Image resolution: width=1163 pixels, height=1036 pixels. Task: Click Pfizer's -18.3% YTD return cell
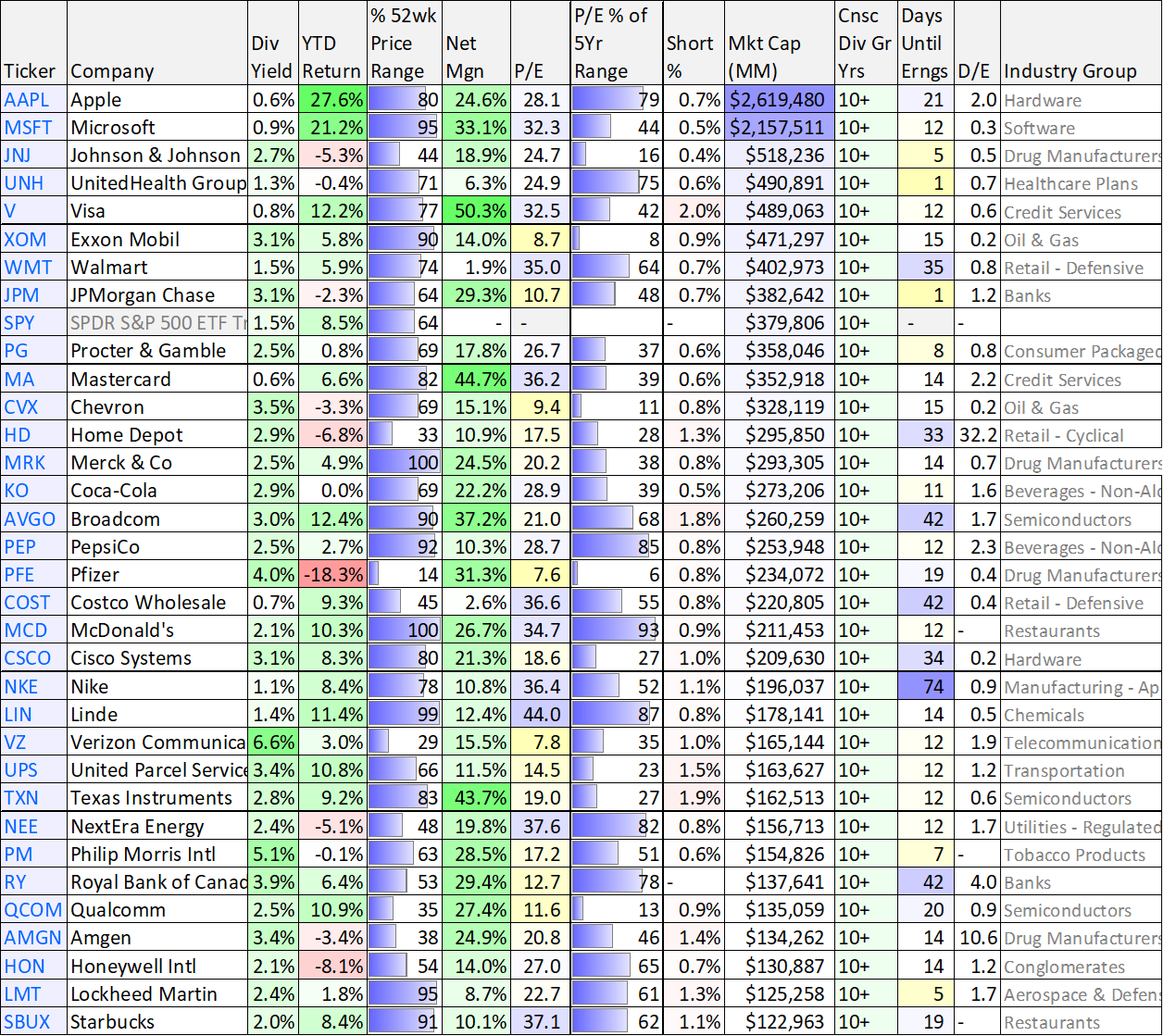pyautogui.click(x=332, y=574)
